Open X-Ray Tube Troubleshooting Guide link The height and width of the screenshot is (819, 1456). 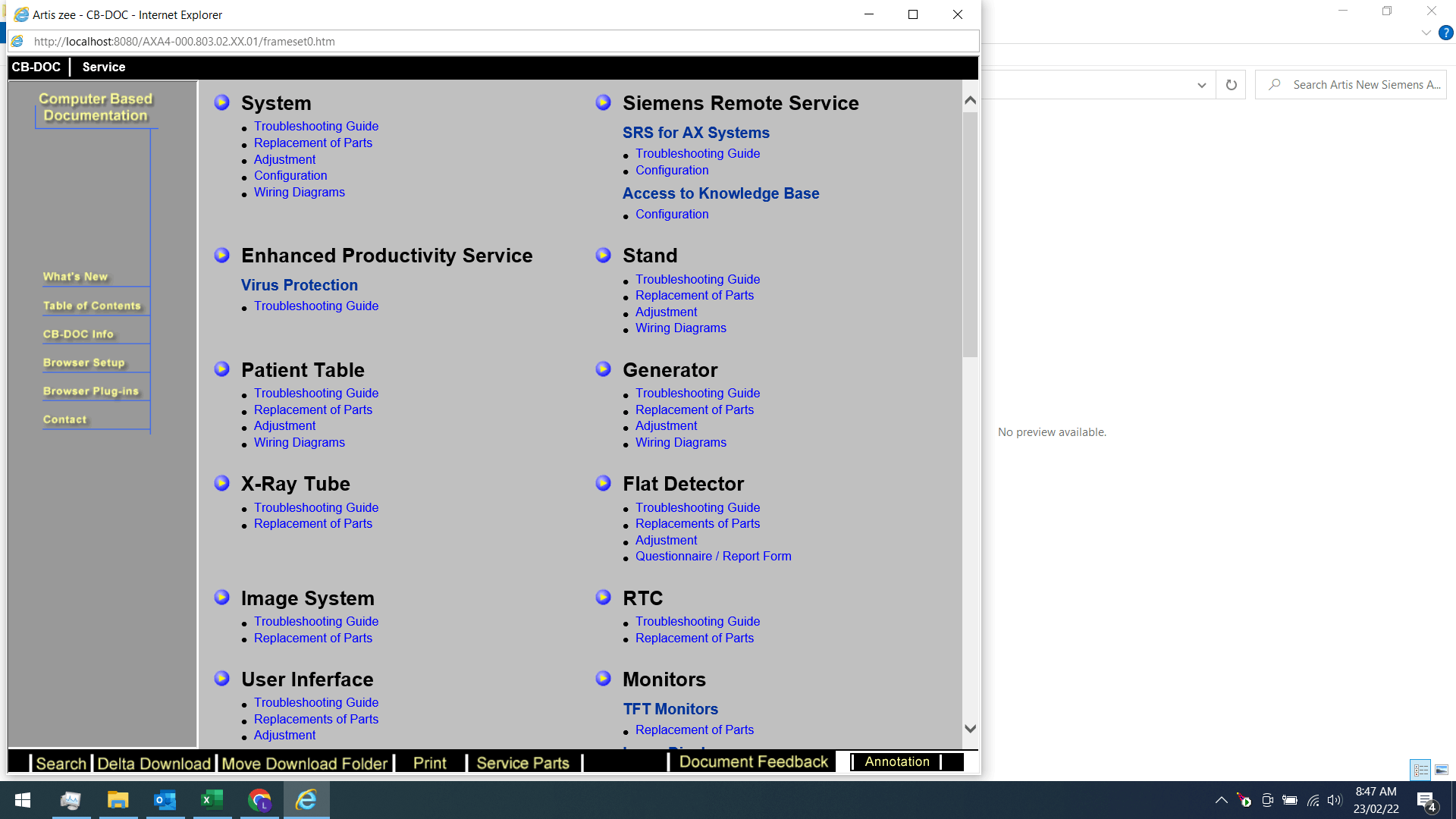click(316, 507)
